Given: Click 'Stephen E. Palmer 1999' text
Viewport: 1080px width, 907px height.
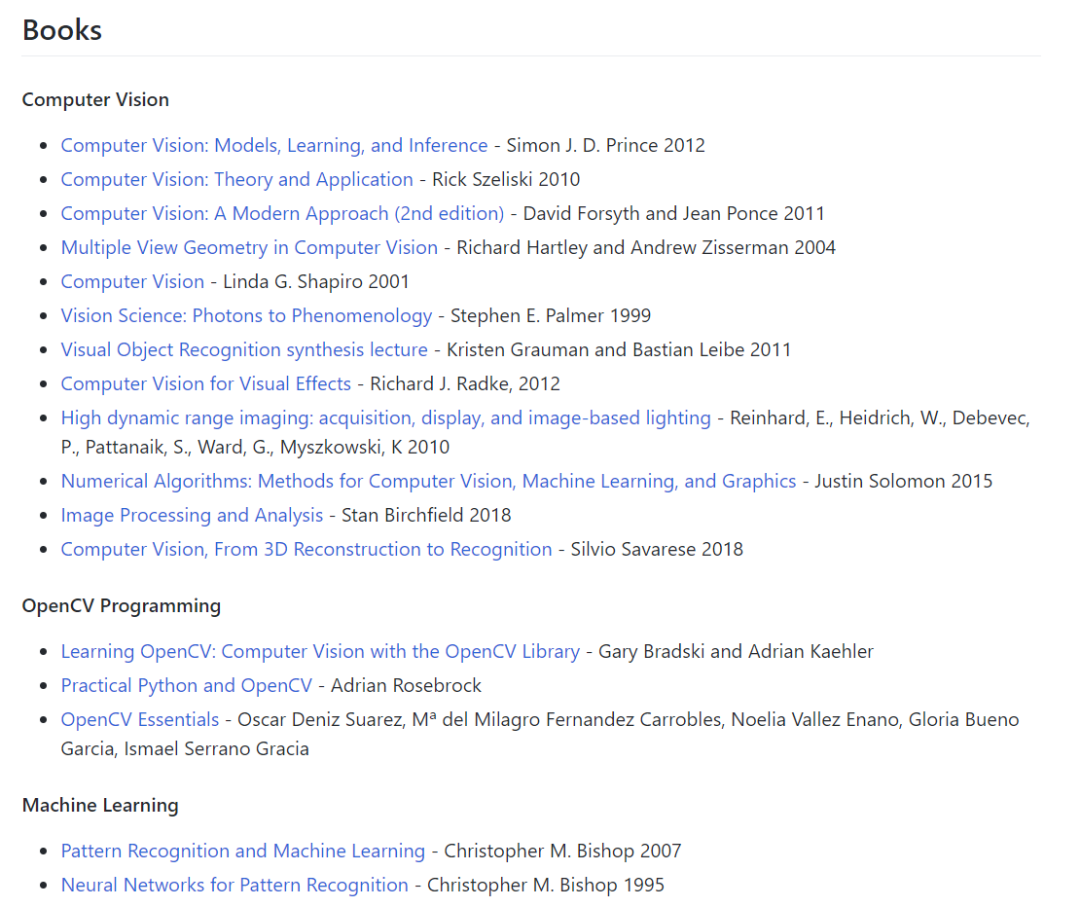Looking at the screenshot, I should [551, 315].
